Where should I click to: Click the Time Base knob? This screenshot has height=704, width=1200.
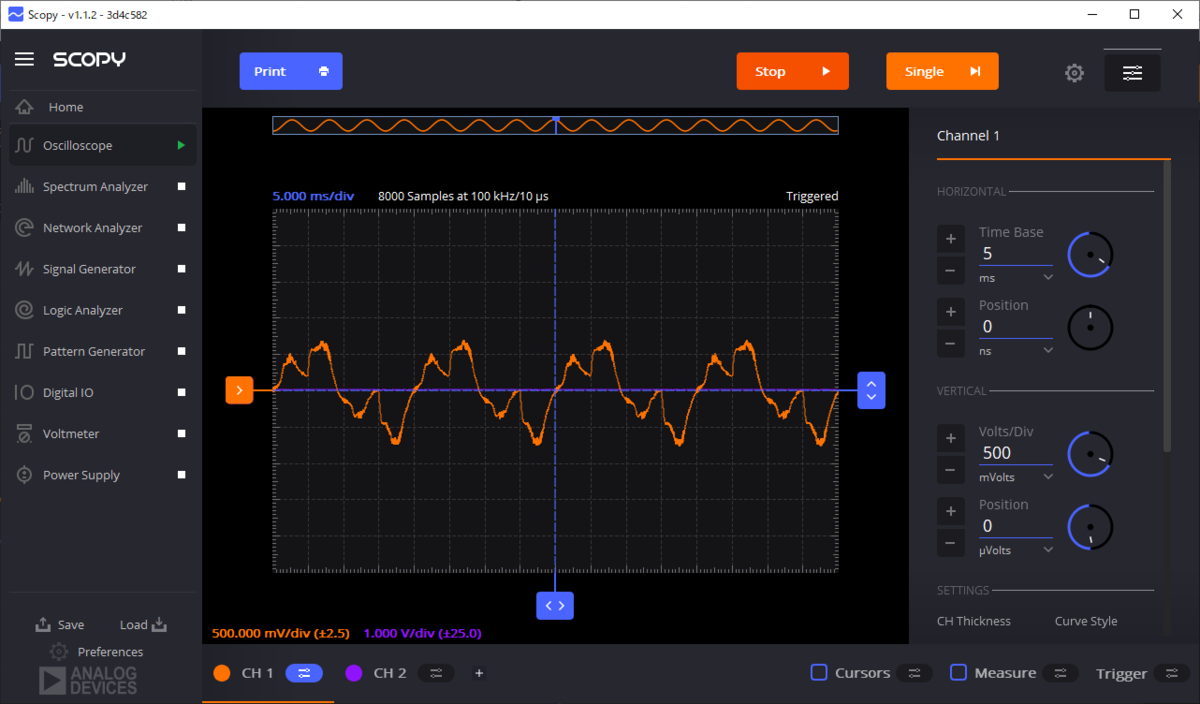pyautogui.click(x=1090, y=255)
